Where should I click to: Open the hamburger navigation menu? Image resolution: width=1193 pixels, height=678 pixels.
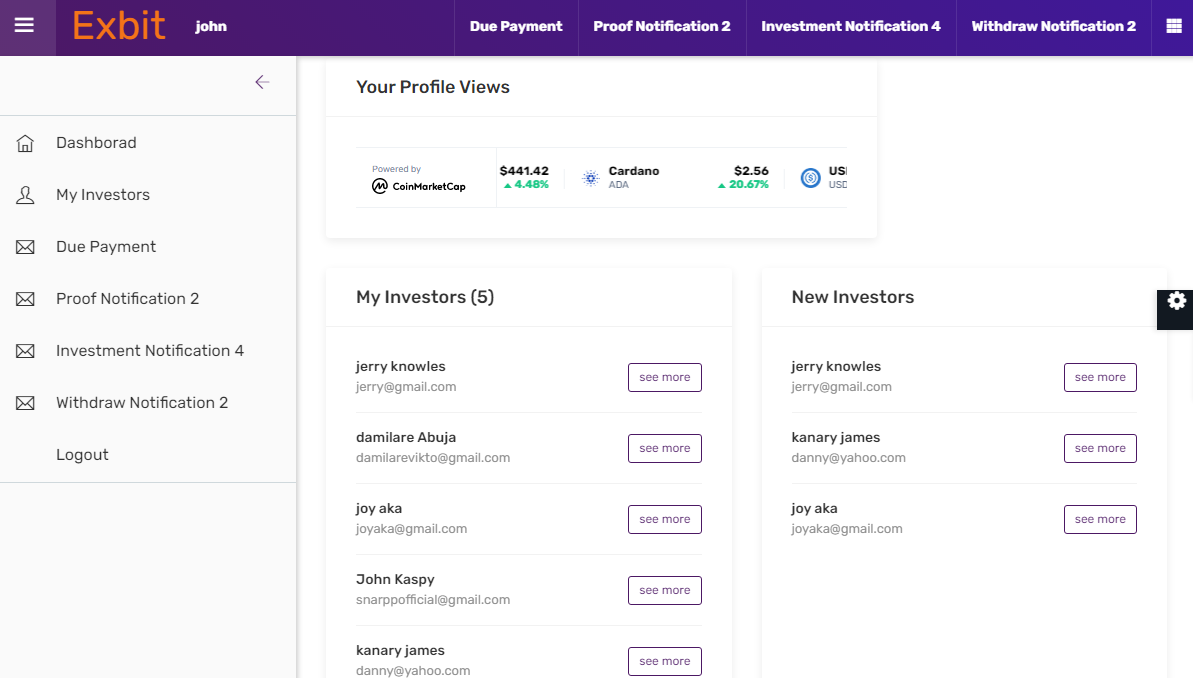(27, 26)
